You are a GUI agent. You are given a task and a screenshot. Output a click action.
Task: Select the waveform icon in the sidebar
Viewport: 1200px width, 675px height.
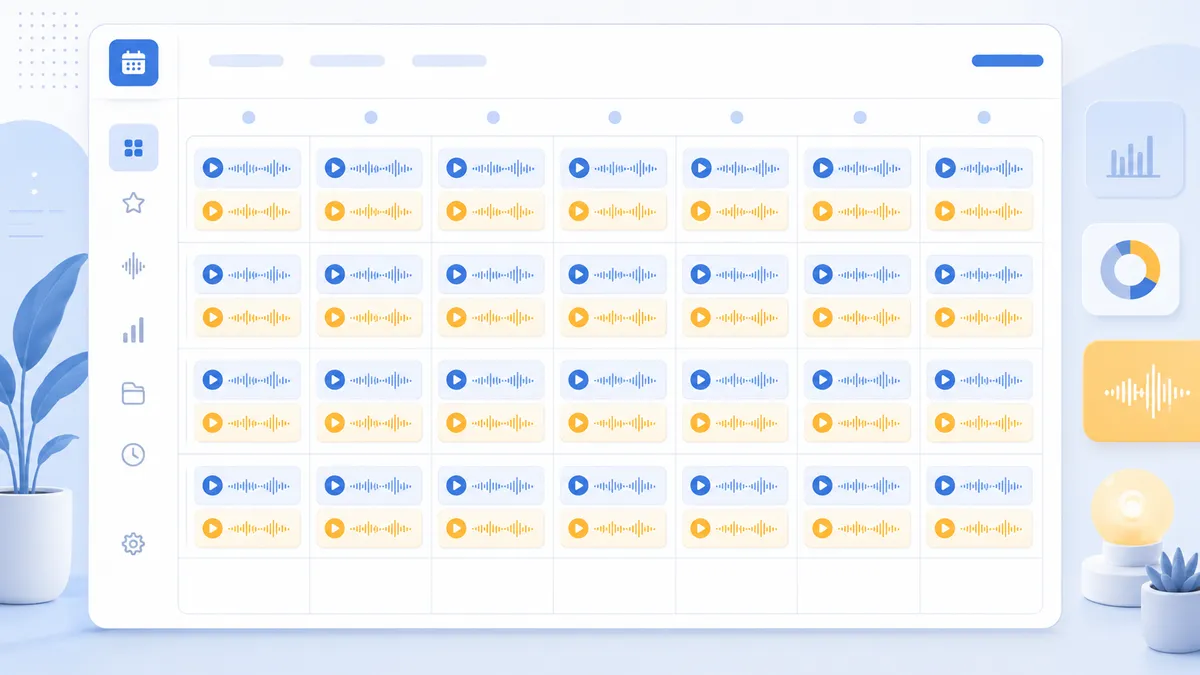pyautogui.click(x=133, y=265)
